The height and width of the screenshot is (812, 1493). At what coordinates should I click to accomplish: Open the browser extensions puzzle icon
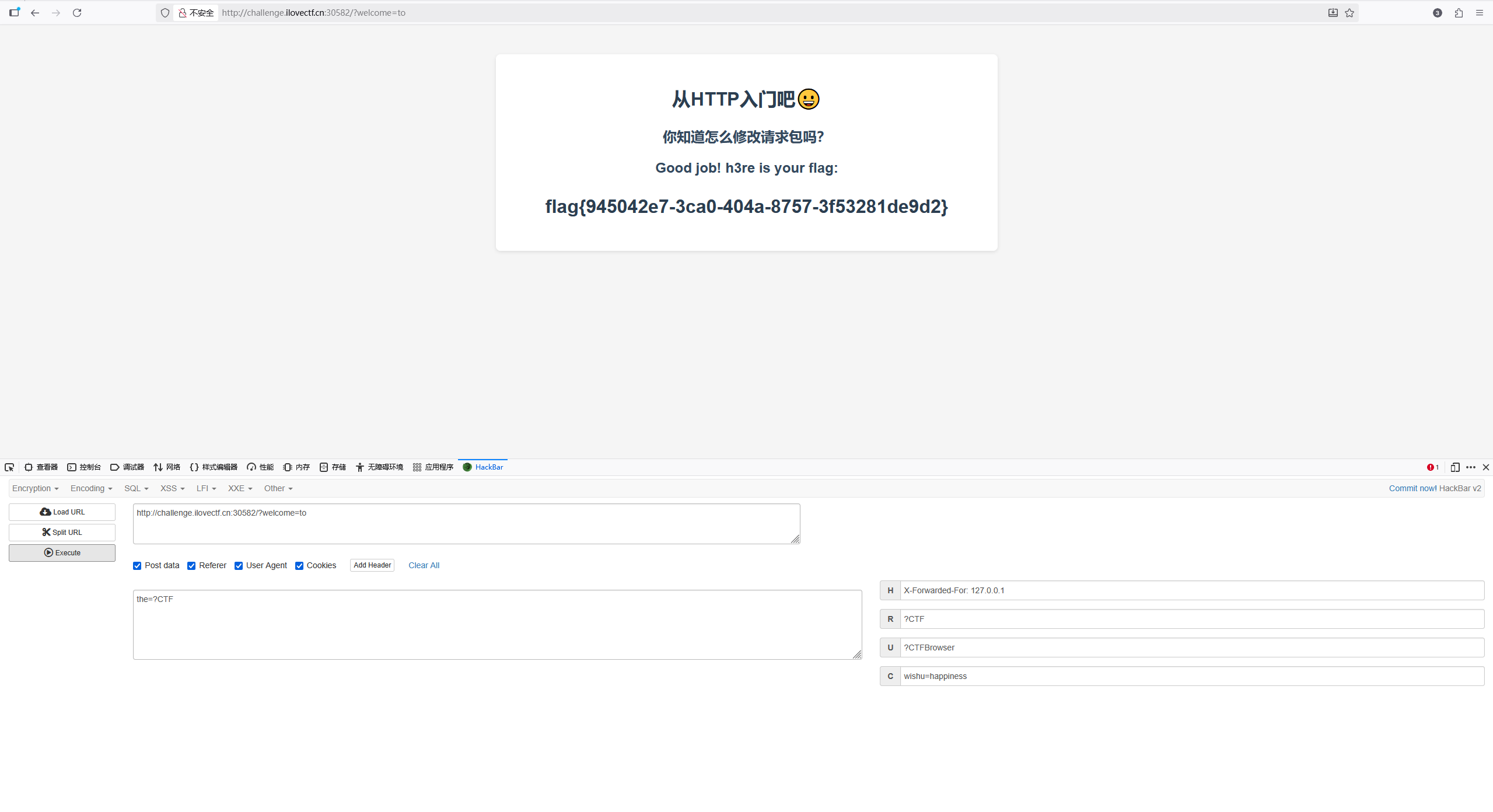1459,13
